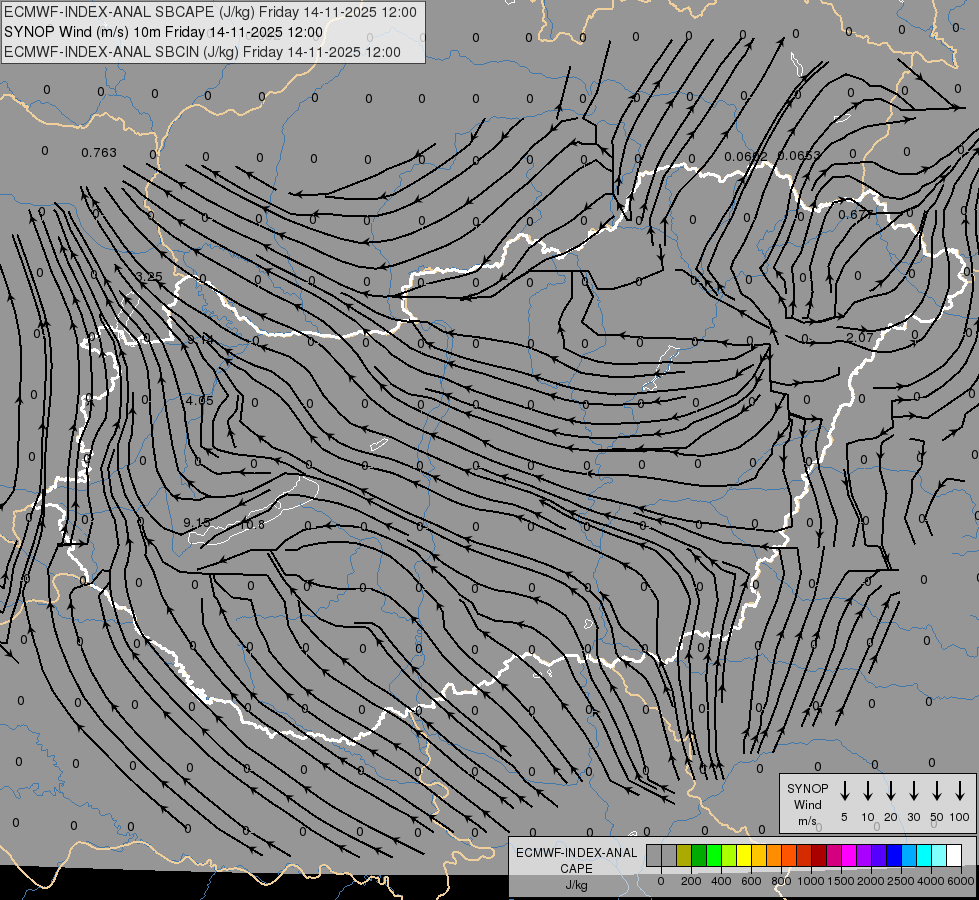
Task: Click the wind arrow above 5 m/s
Action: (845, 791)
